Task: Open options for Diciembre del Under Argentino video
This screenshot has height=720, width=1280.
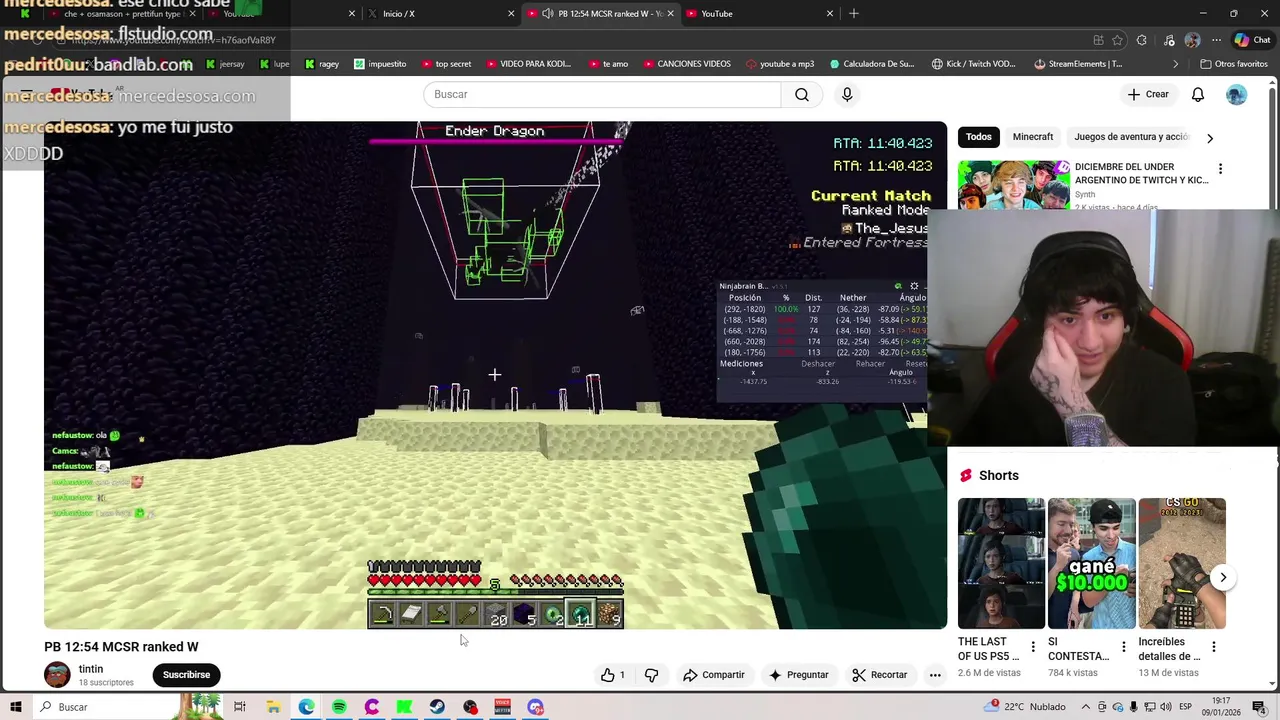Action: 1220,169
